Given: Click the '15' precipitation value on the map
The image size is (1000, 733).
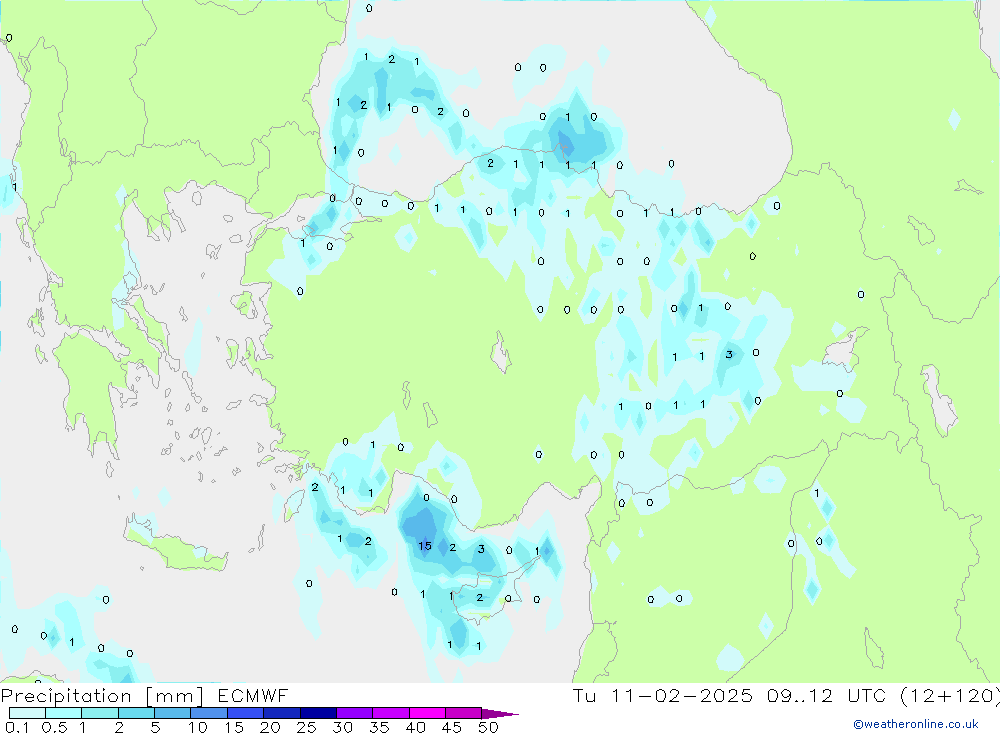Looking at the screenshot, I should pyautogui.click(x=425, y=546).
